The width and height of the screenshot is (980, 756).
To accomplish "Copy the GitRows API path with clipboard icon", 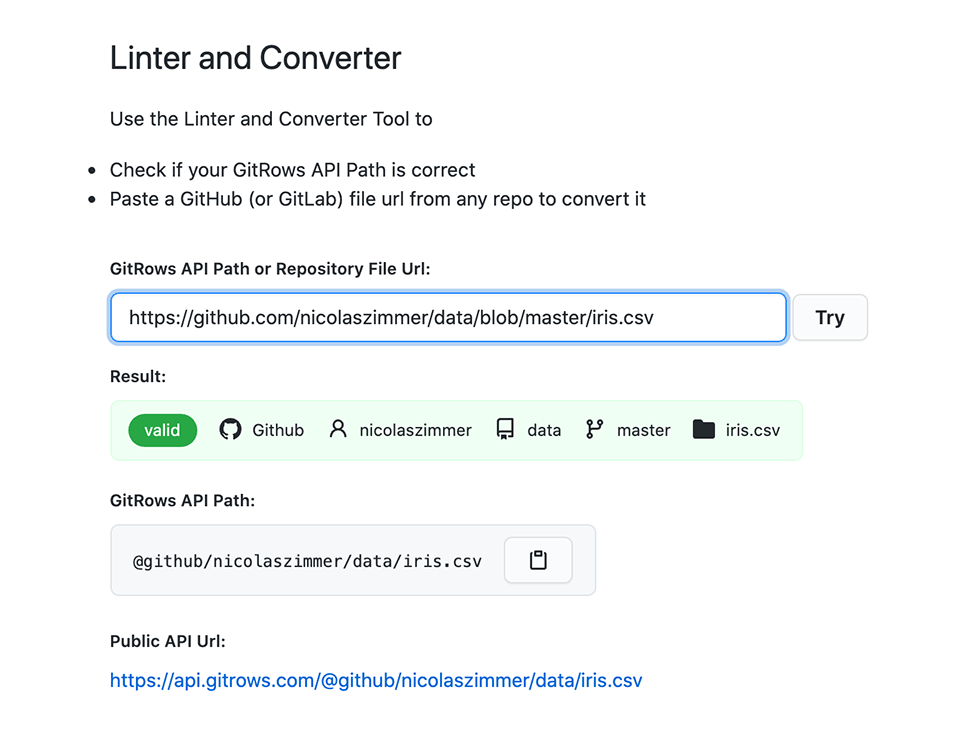I will 538,560.
